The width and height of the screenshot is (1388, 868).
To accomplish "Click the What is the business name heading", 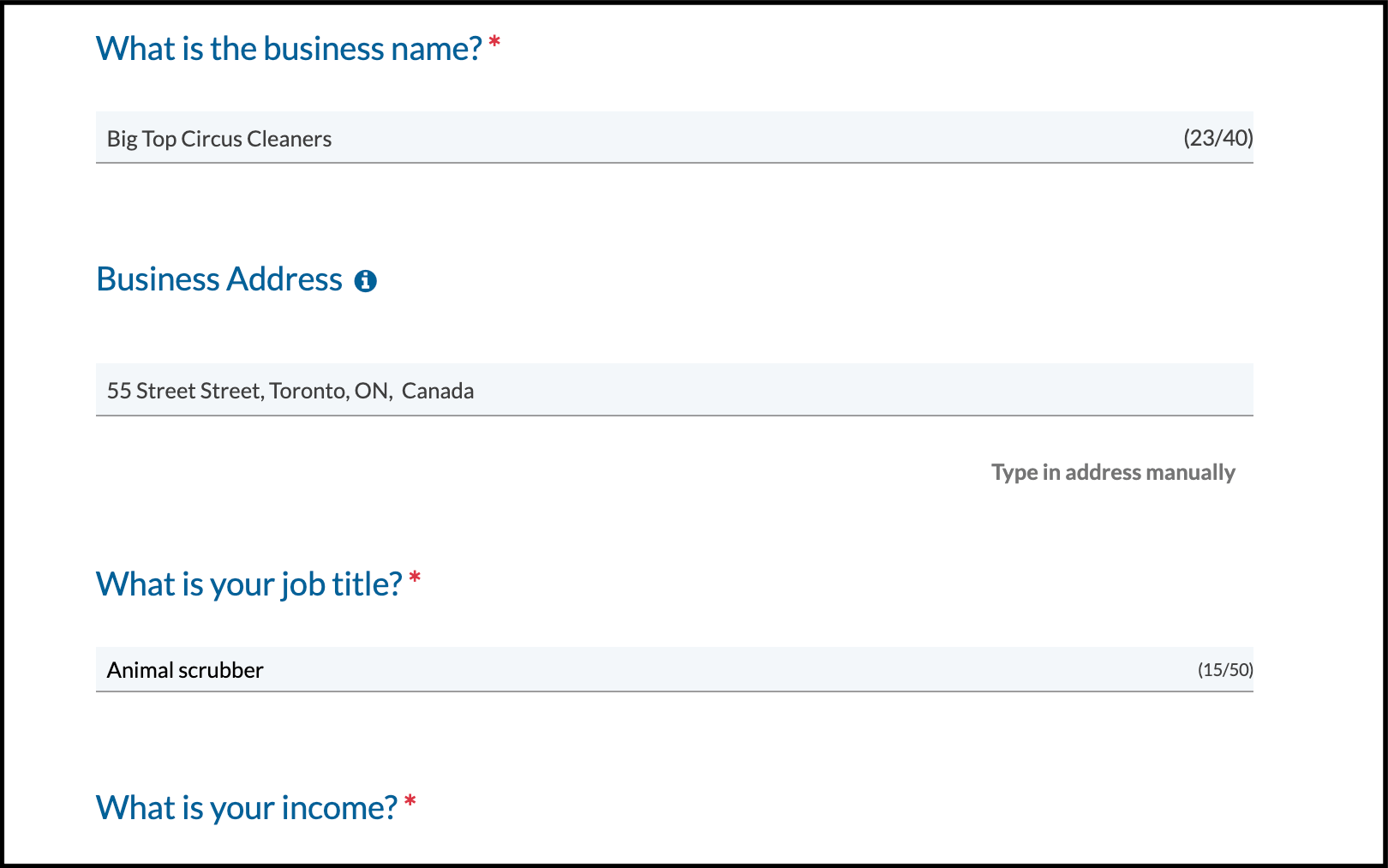I will pyautogui.click(x=288, y=49).
